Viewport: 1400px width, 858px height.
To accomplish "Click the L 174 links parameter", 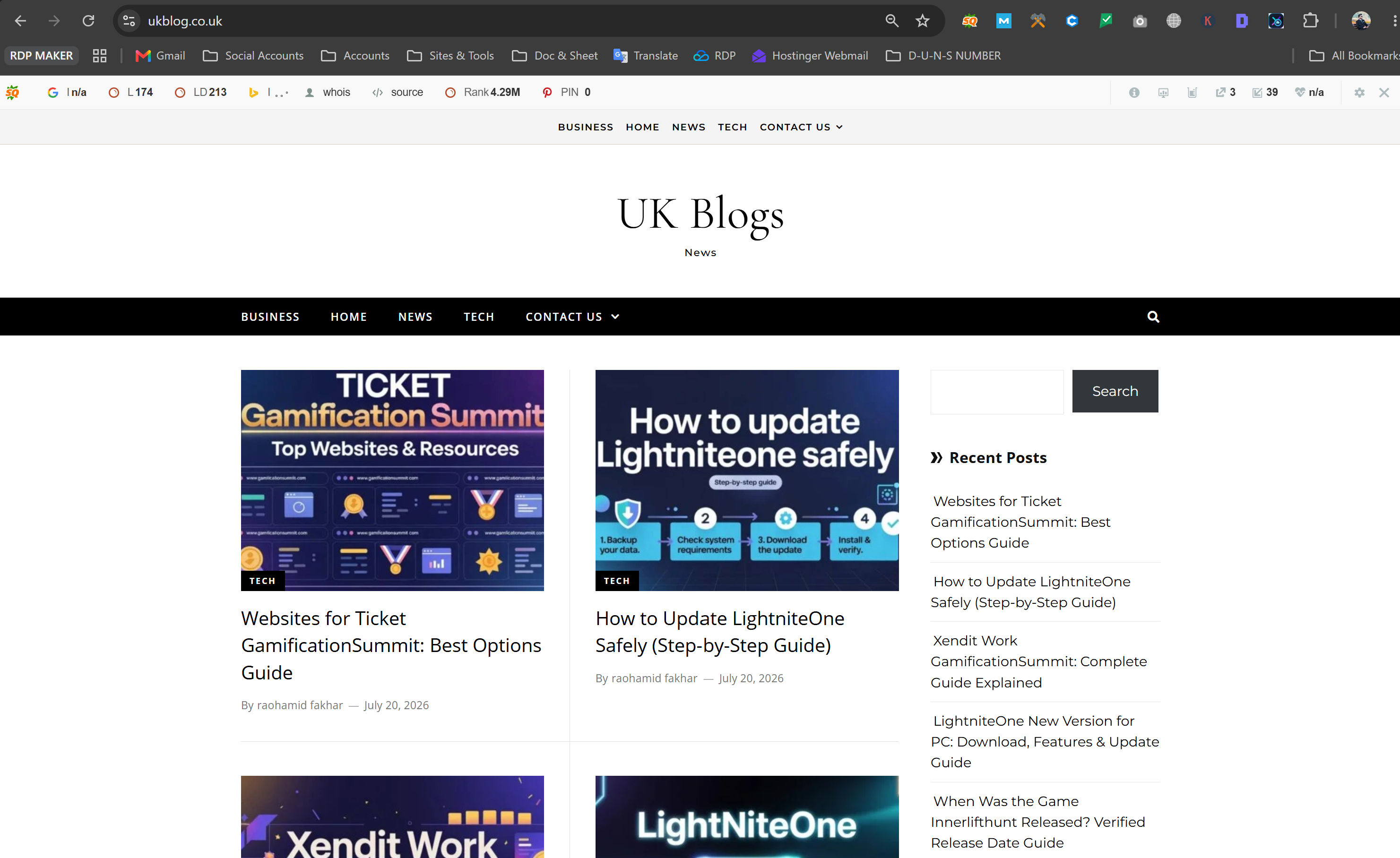I will tap(130, 92).
